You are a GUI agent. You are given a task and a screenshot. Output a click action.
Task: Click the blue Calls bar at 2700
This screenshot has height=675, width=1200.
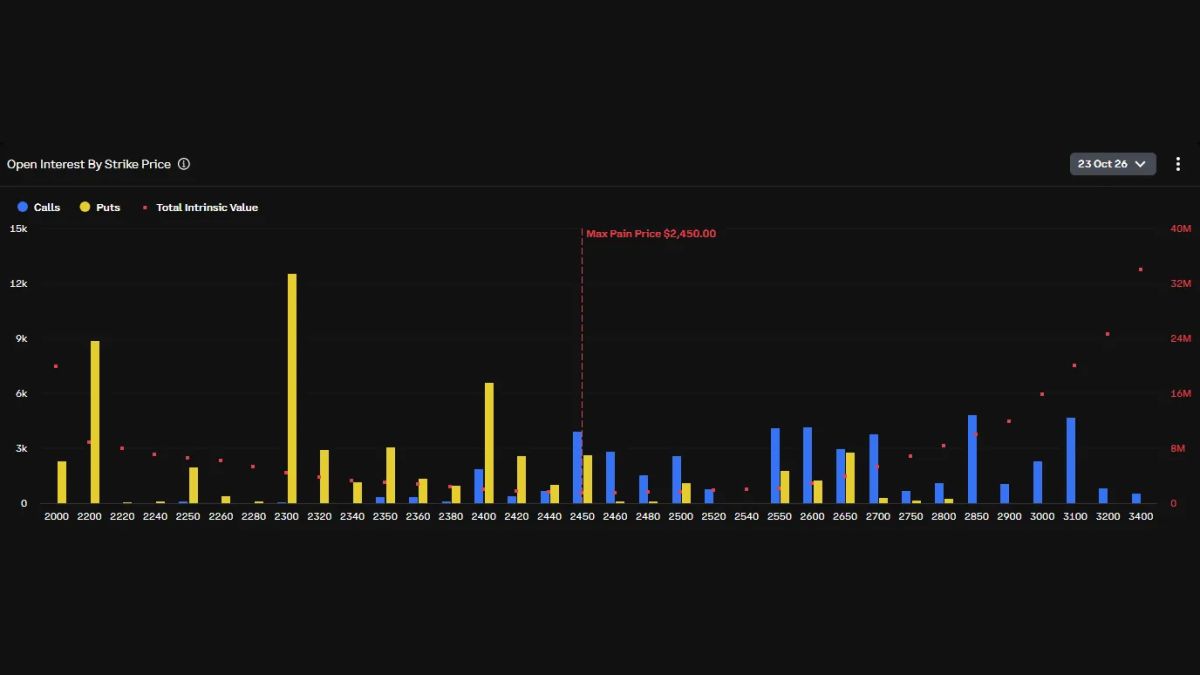point(874,469)
